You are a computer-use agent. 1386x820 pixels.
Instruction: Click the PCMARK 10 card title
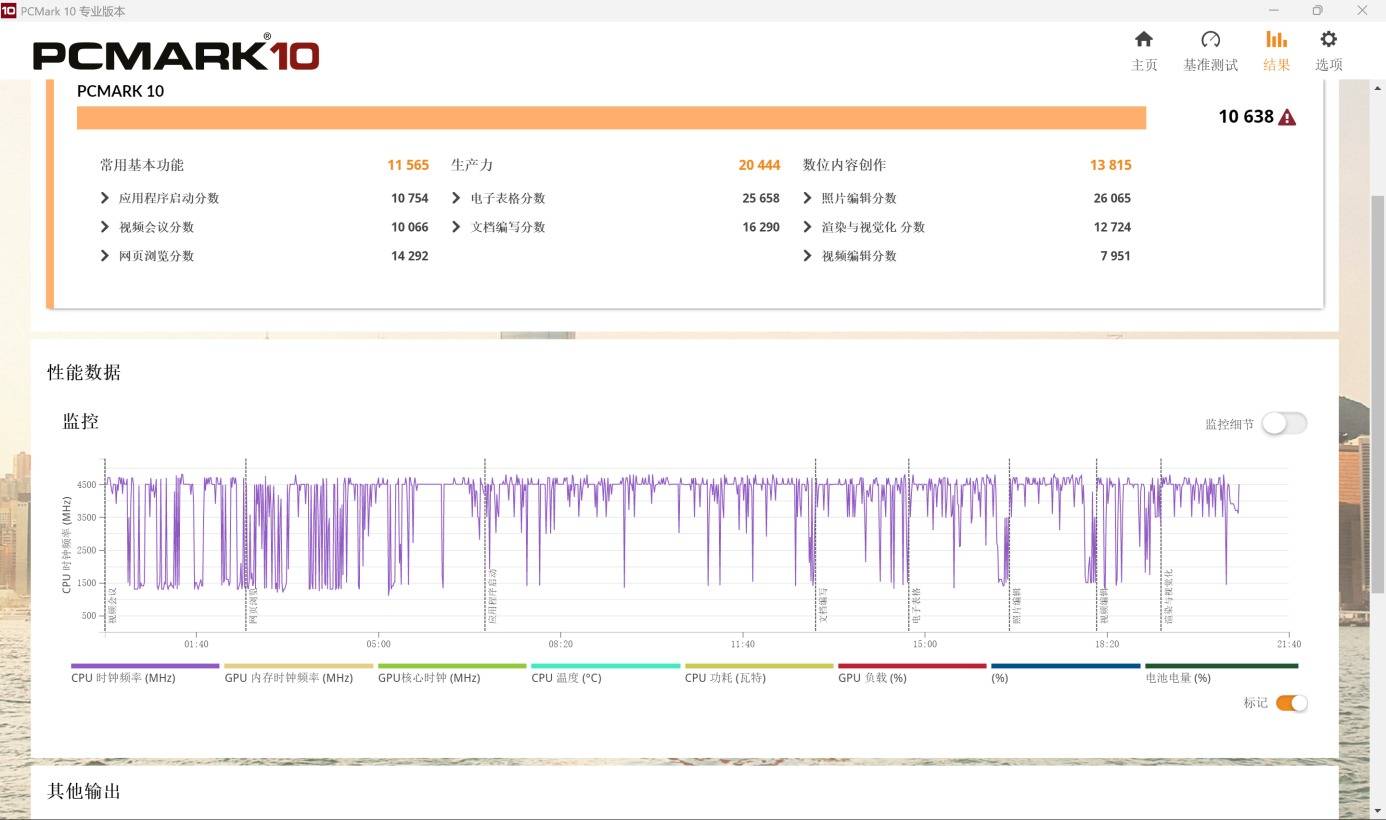(x=120, y=91)
